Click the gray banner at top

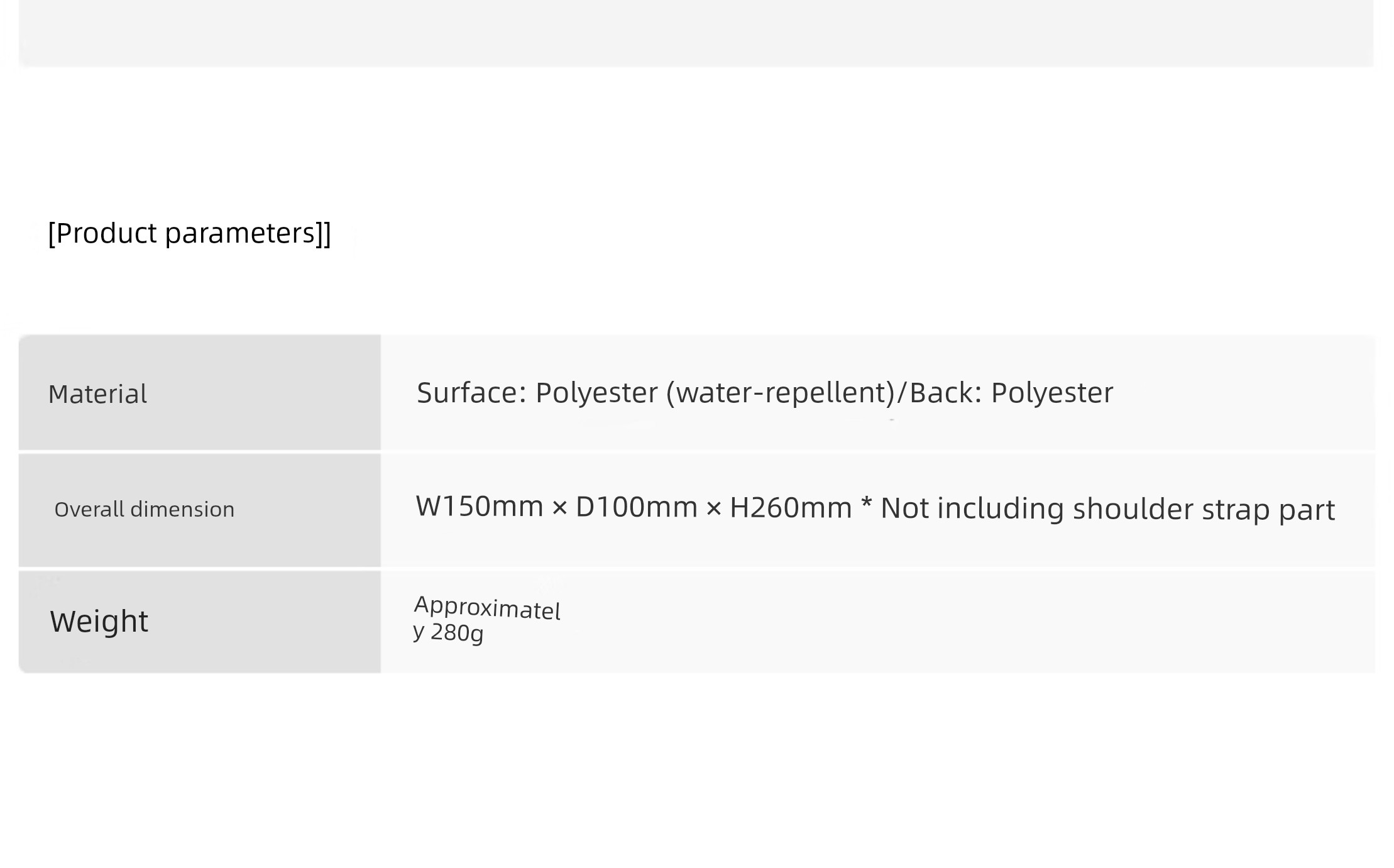tap(696, 33)
